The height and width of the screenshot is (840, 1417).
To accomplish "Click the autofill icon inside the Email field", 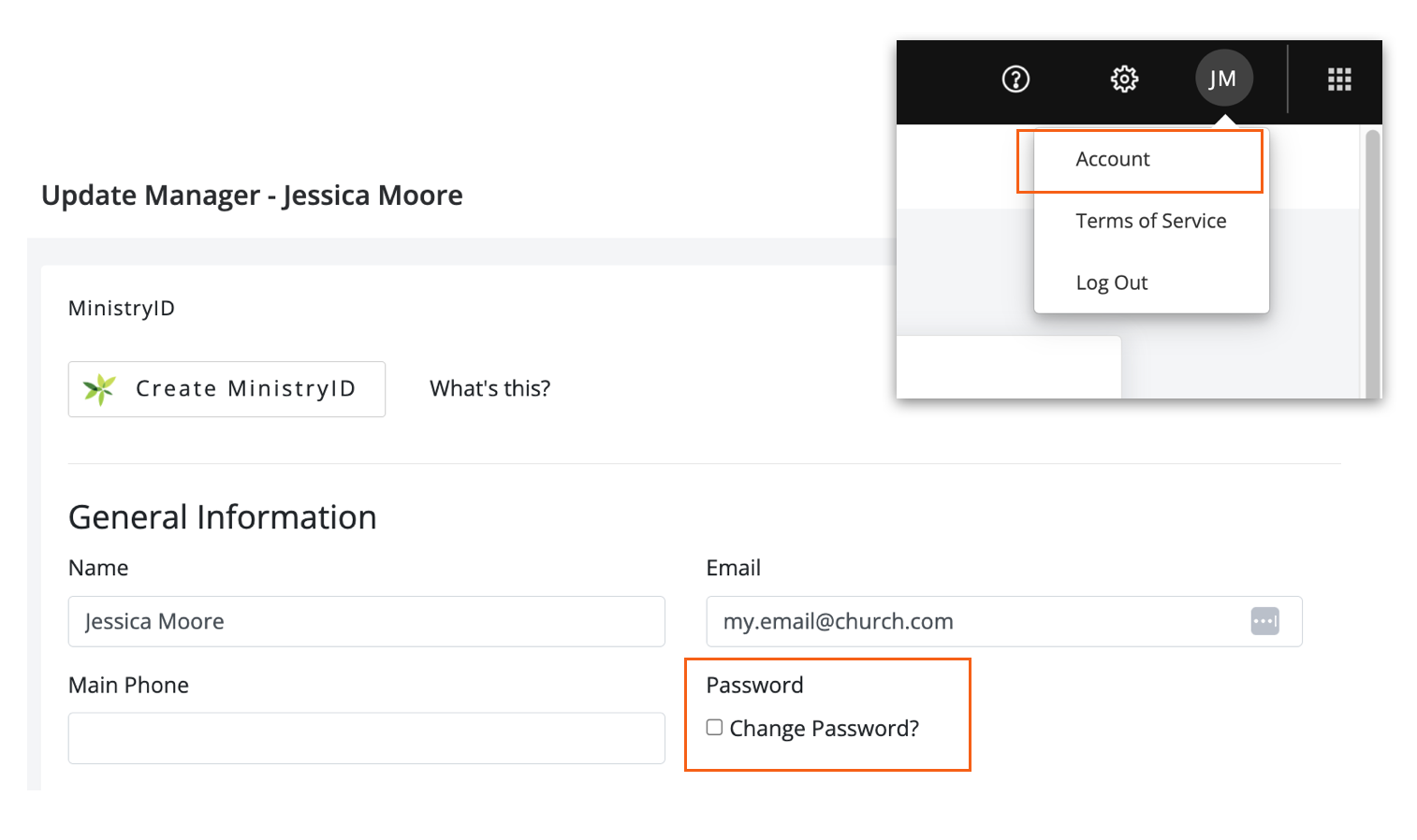I will (x=1264, y=621).
